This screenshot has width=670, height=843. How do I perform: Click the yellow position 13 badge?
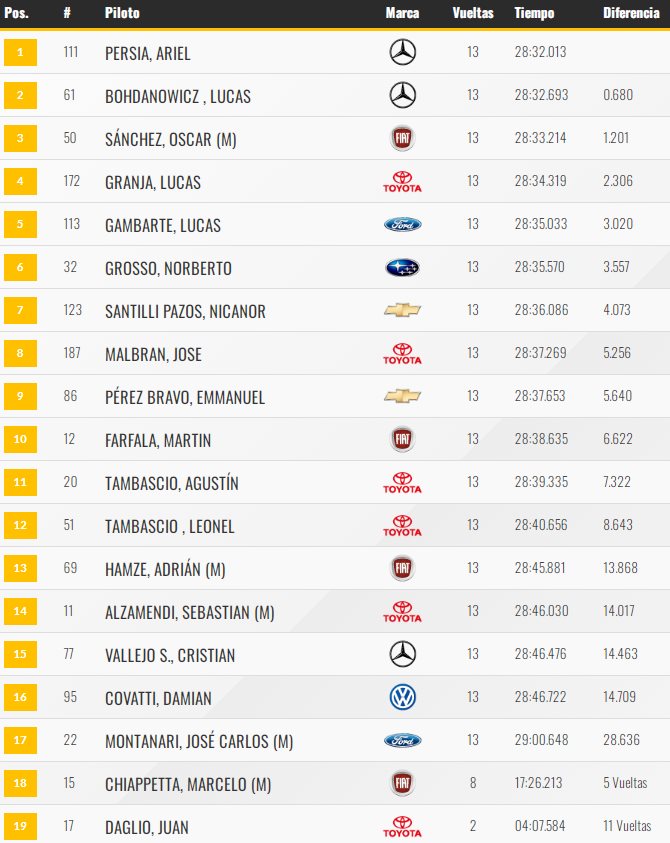[x=20, y=568]
